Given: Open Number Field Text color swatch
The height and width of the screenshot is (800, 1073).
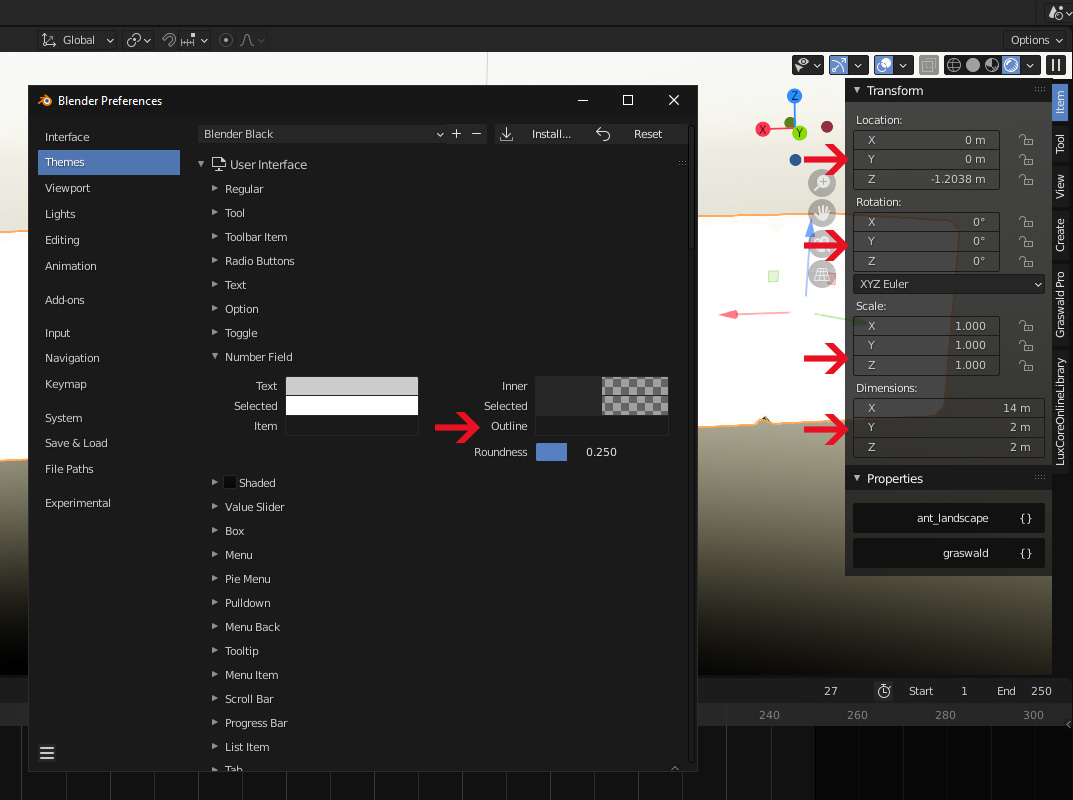Looking at the screenshot, I should pos(352,386).
